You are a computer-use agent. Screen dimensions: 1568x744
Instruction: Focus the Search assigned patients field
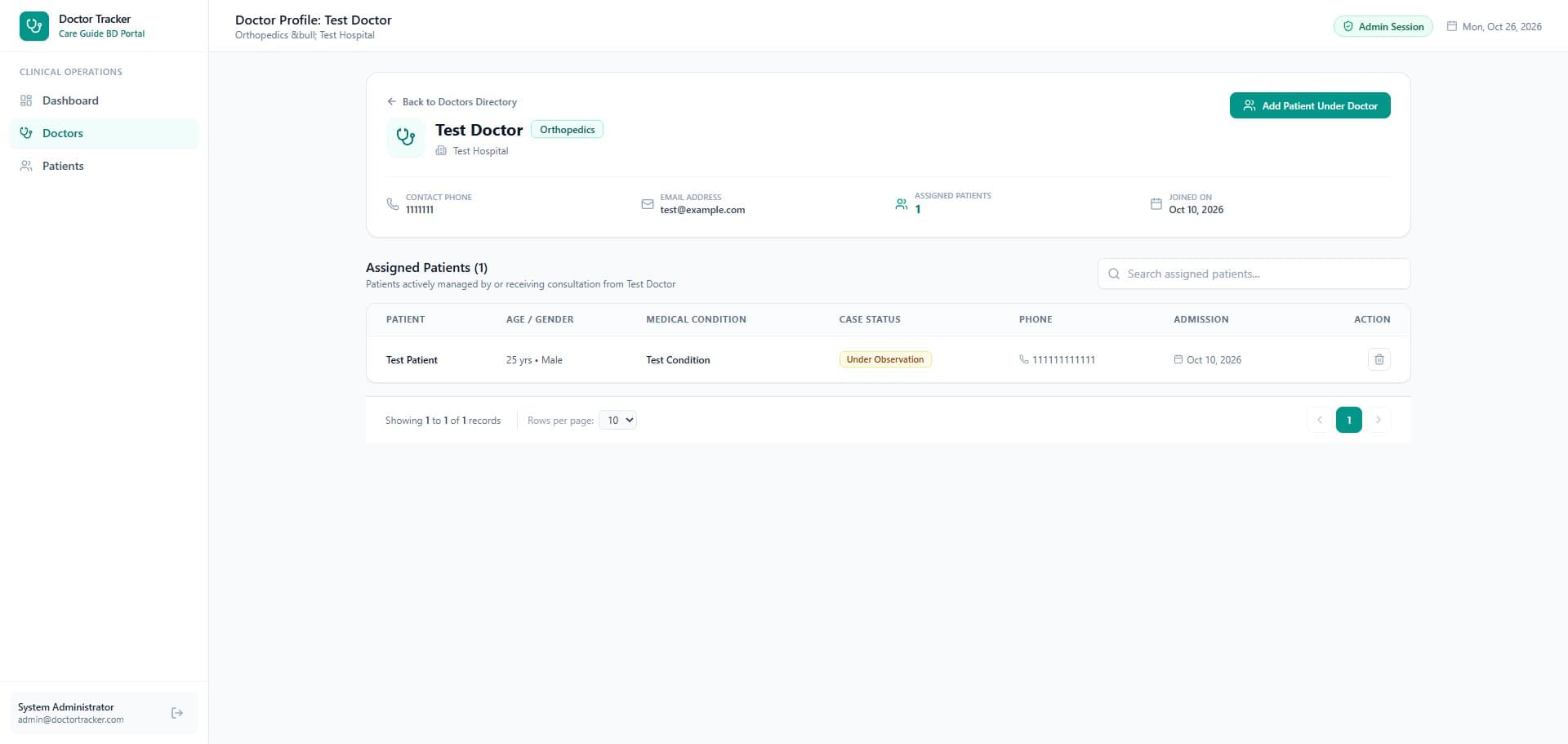click(x=1254, y=274)
